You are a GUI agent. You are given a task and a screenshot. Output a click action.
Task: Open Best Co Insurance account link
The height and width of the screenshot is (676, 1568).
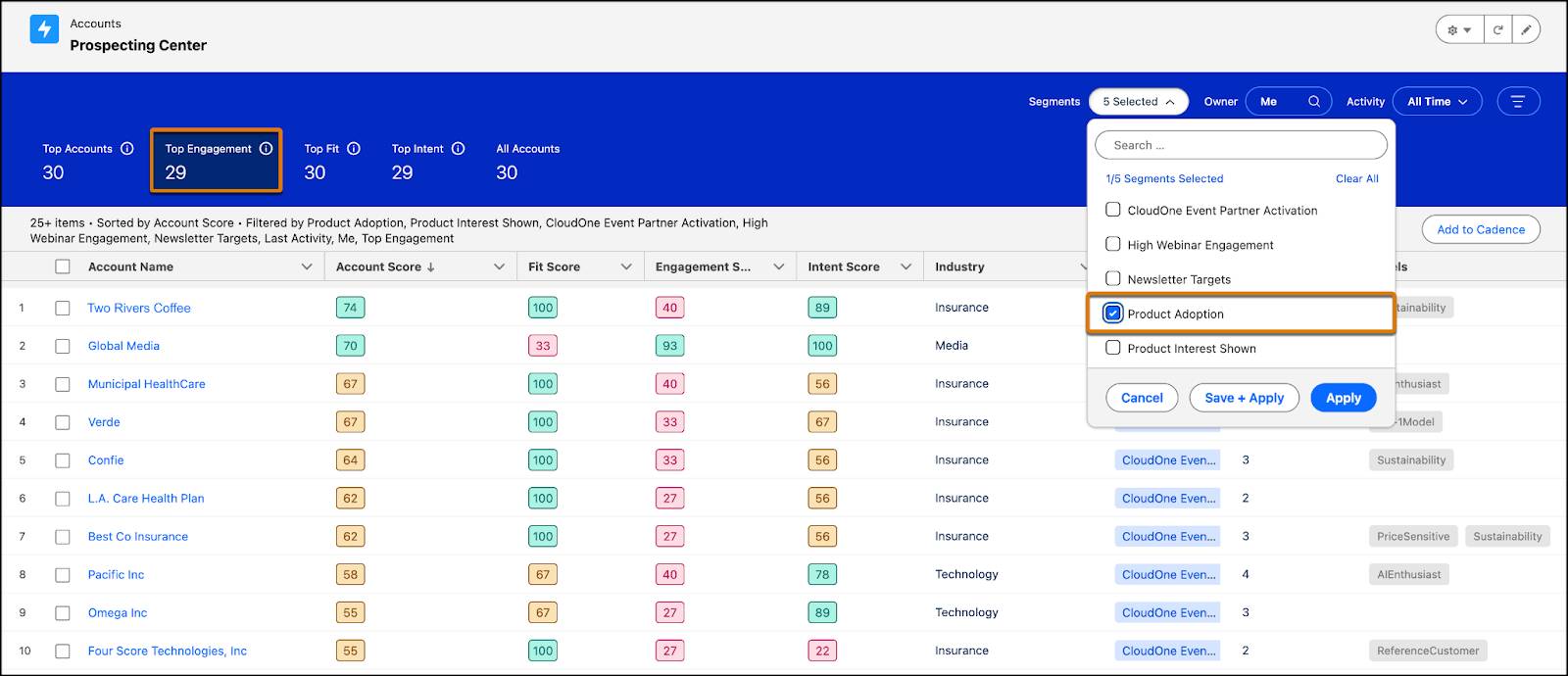point(137,537)
